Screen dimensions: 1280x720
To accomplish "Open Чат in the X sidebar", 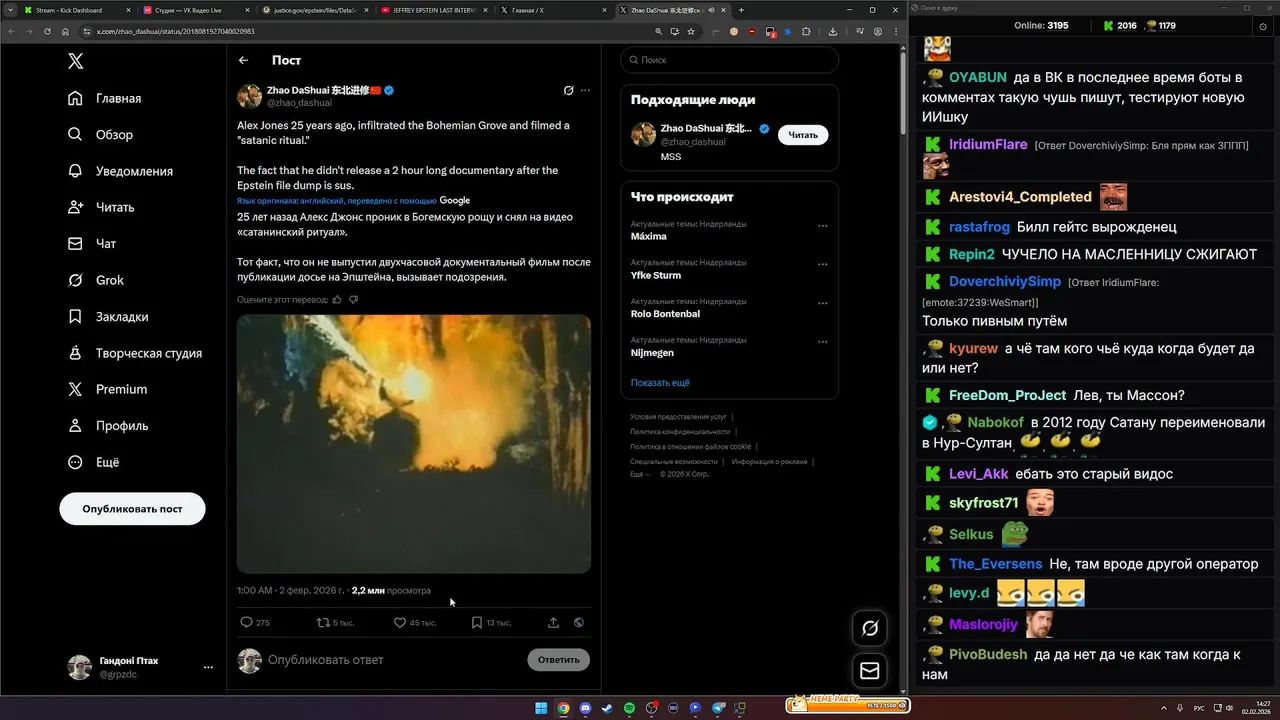I will [x=92, y=243].
